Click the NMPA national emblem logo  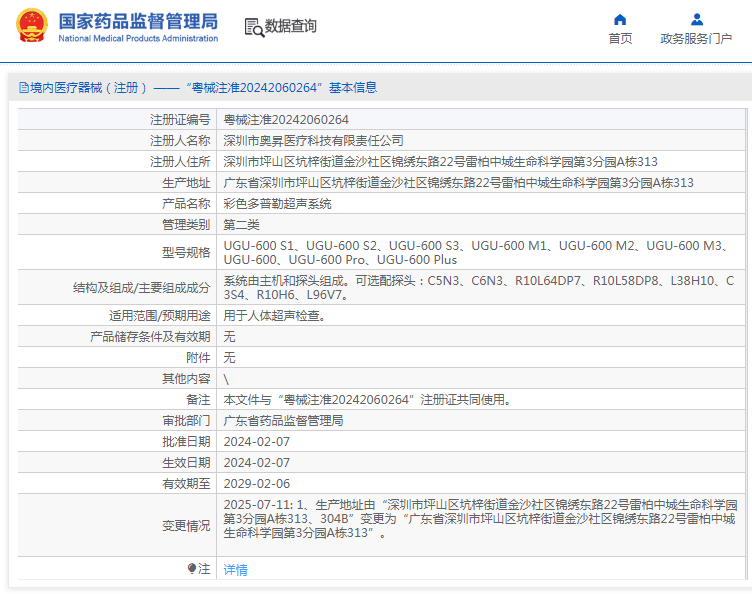pyautogui.click(x=30, y=26)
